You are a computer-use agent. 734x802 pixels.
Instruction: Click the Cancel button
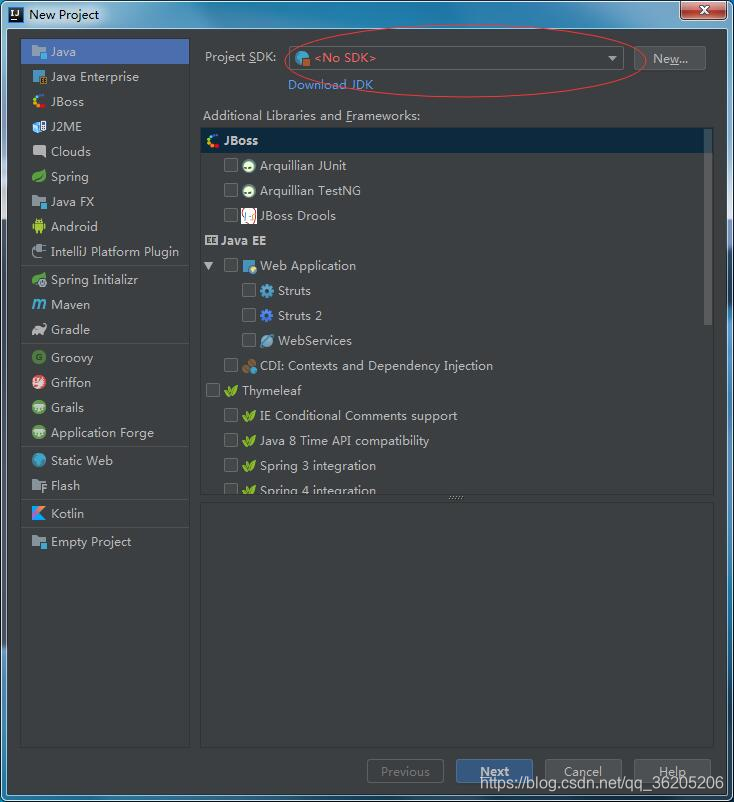583,771
